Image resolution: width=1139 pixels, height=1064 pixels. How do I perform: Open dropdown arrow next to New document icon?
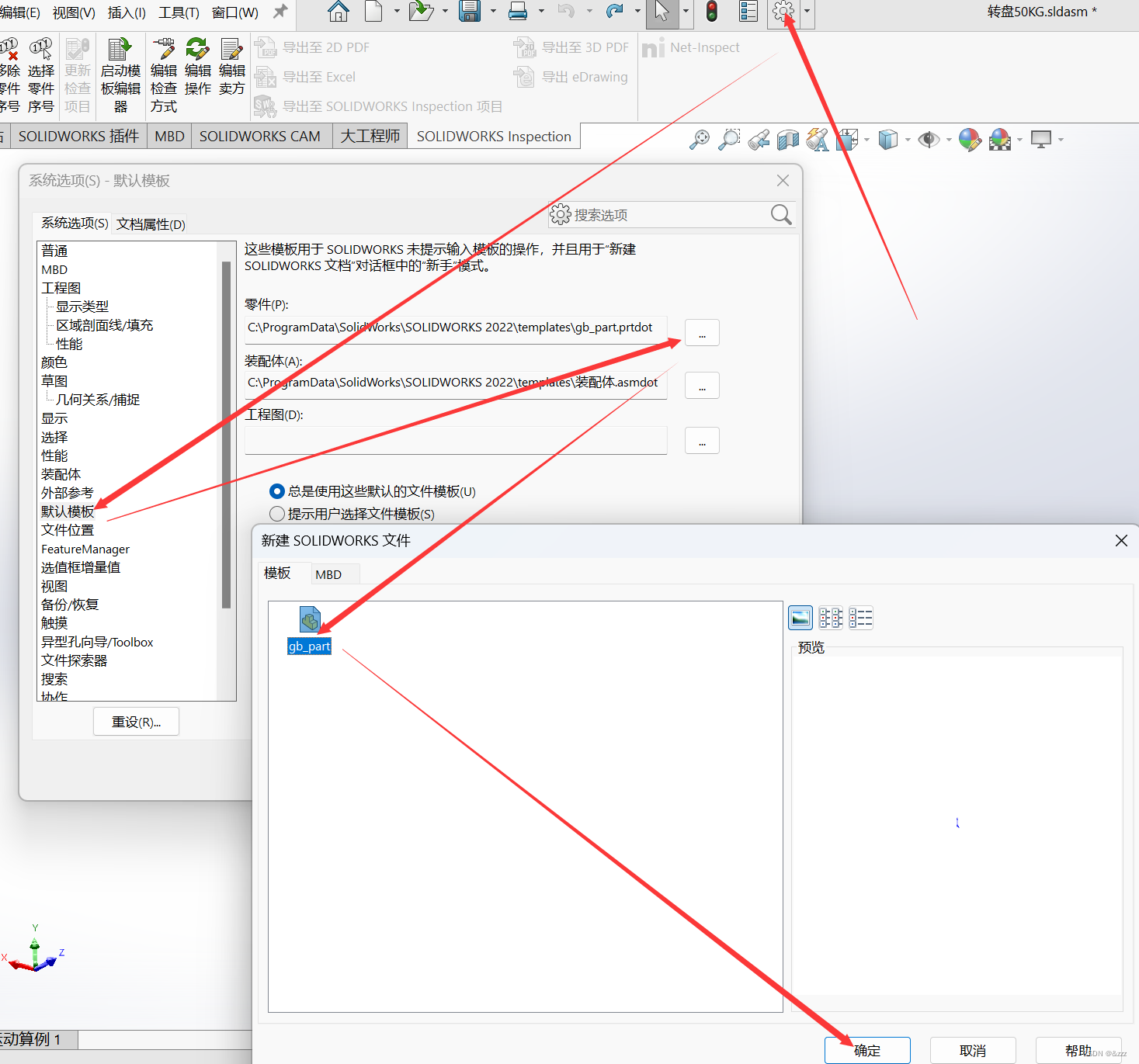click(x=397, y=12)
